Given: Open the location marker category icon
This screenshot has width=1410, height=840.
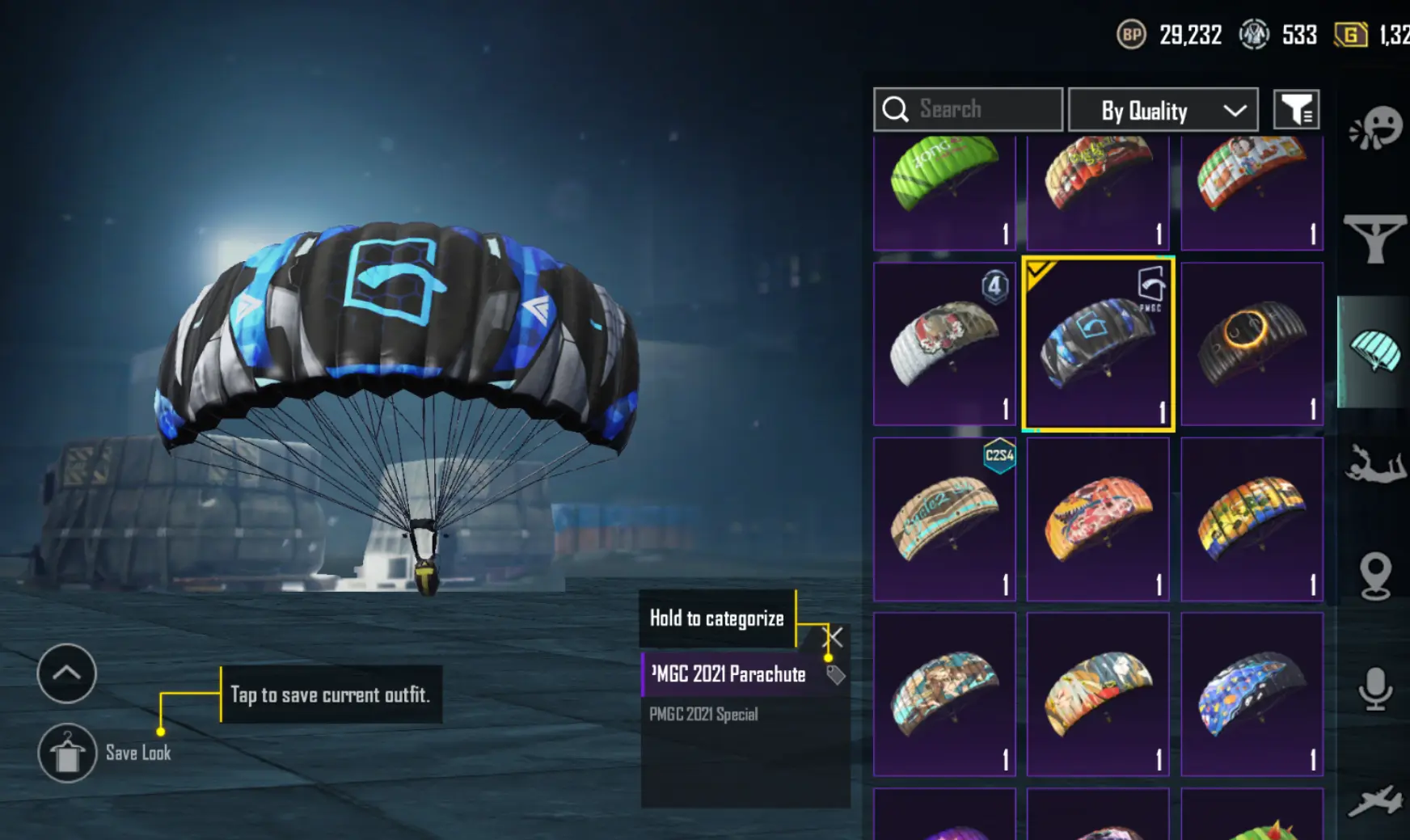Looking at the screenshot, I should 1375,576.
